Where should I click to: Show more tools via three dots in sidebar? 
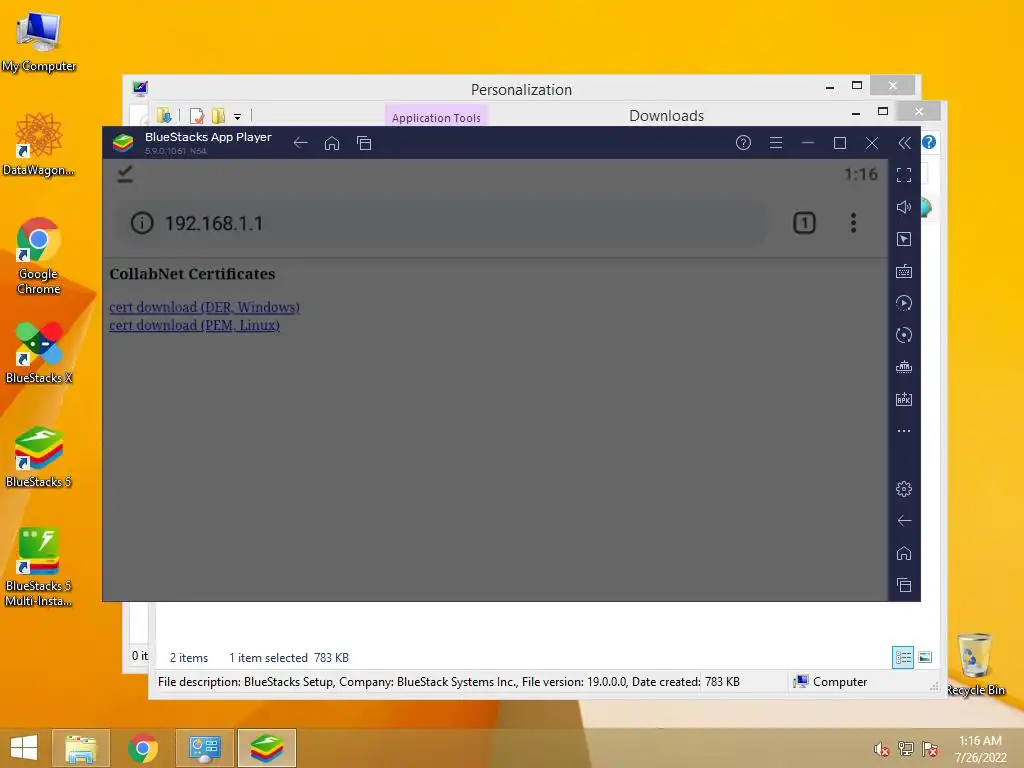point(904,431)
